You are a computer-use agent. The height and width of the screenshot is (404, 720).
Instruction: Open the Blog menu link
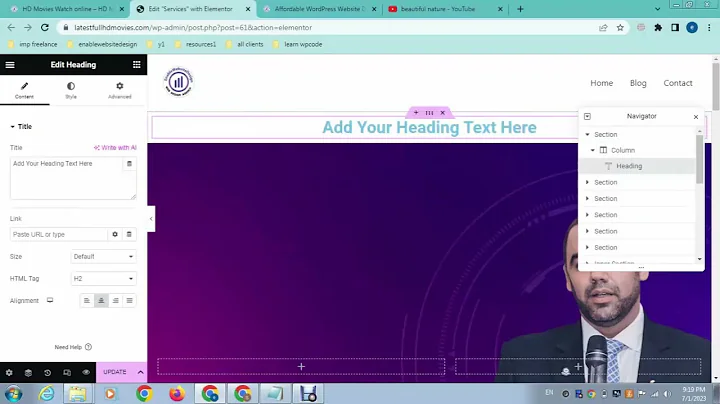[638, 83]
